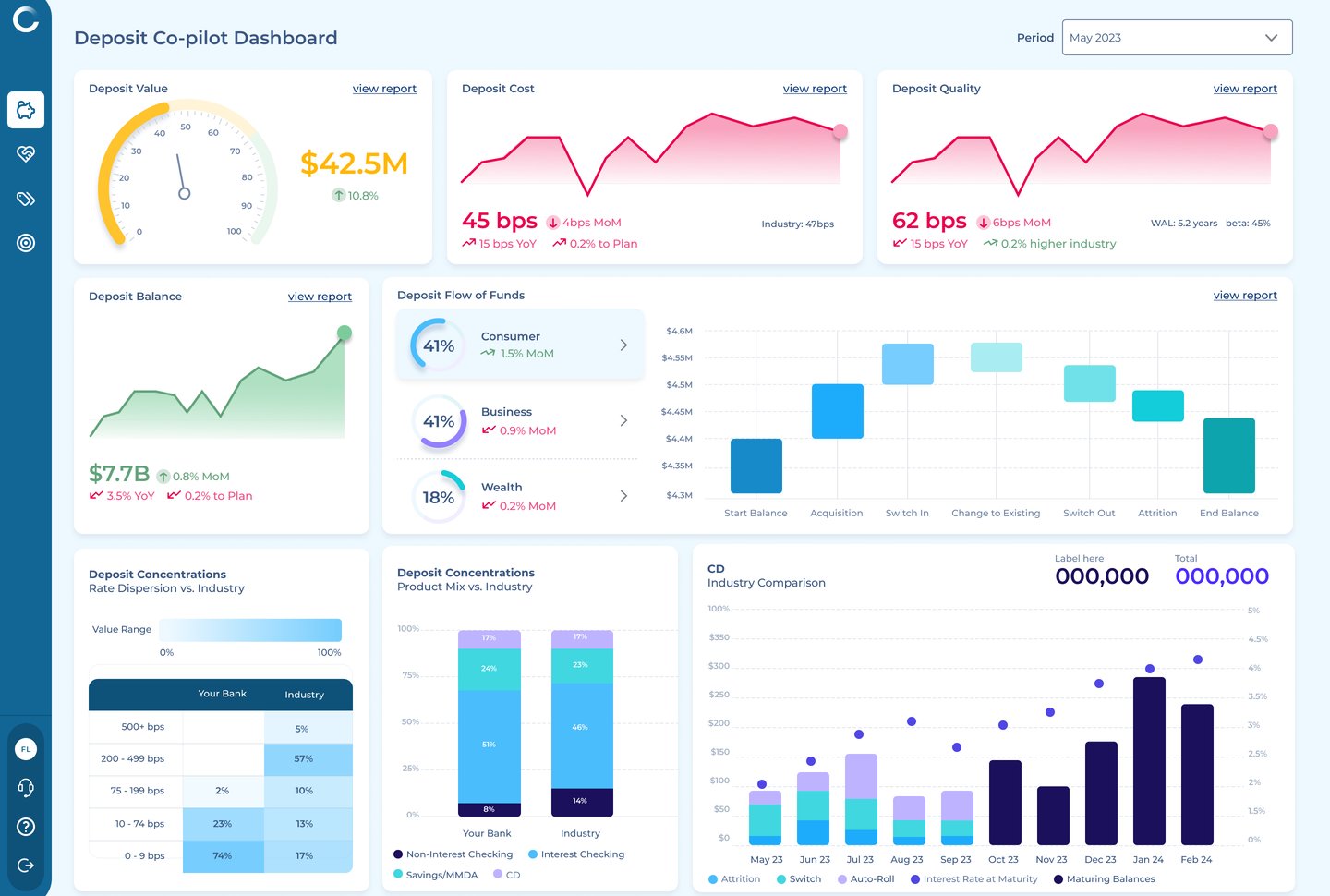Open the headset support icon
This screenshot has height=896, width=1330.
[26, 788]
